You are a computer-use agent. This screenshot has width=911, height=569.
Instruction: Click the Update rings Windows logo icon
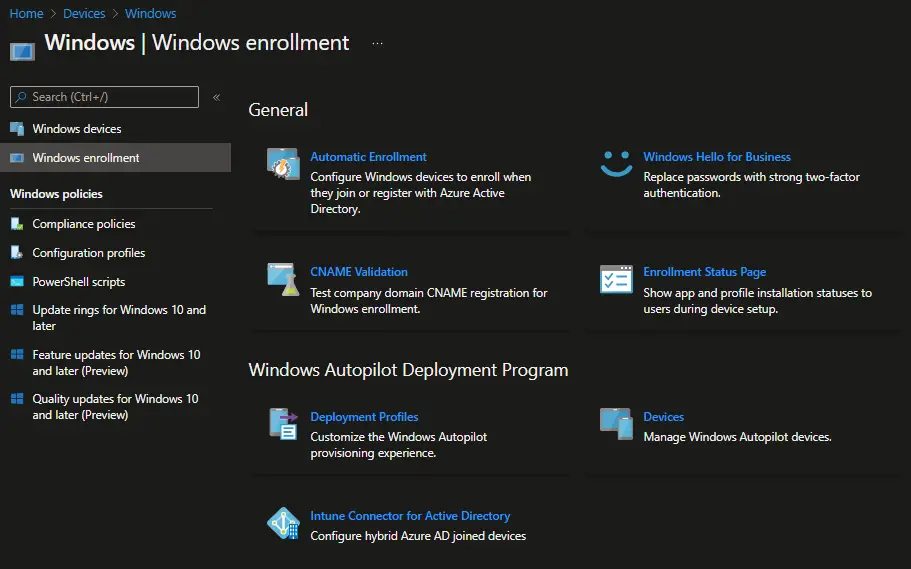pos(17,310)
